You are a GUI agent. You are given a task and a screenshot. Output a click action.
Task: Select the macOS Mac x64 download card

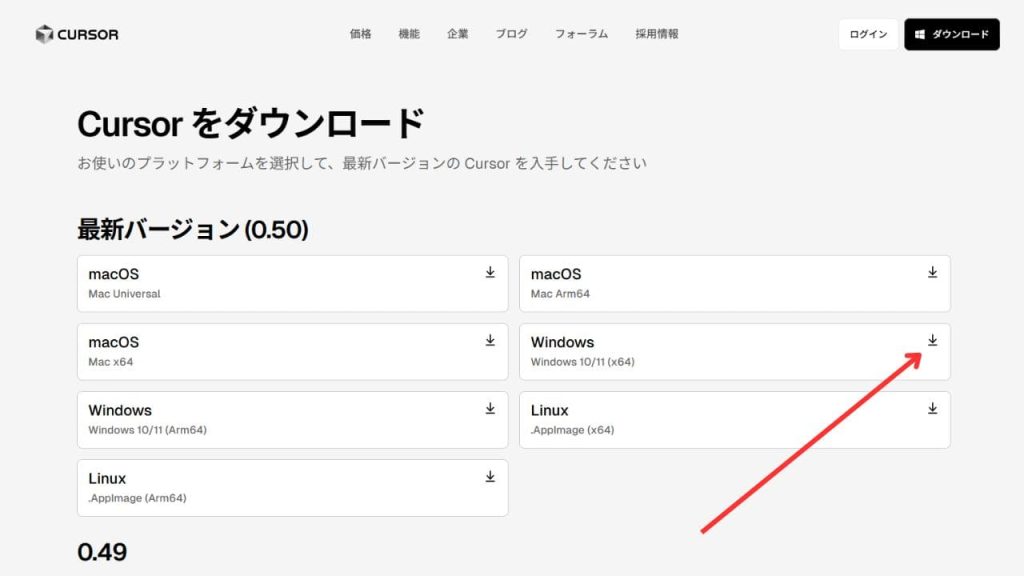point(293,351)
